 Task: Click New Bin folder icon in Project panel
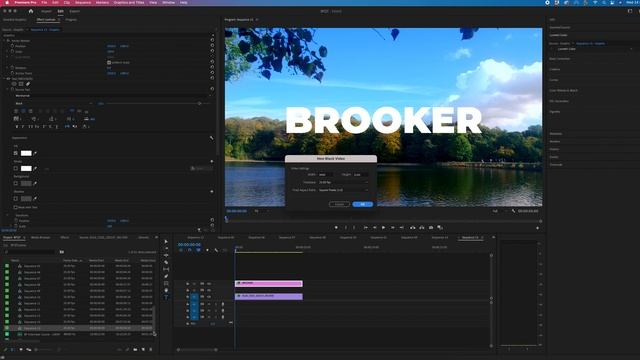coord(136,349)
